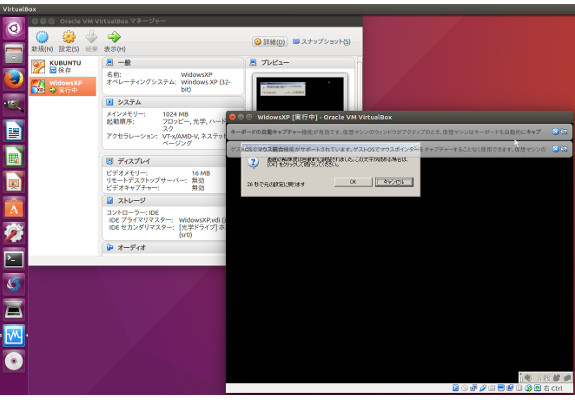Click the General (一般) section header icon
This screenshot has height=400, width=575.
pos(109,62)
